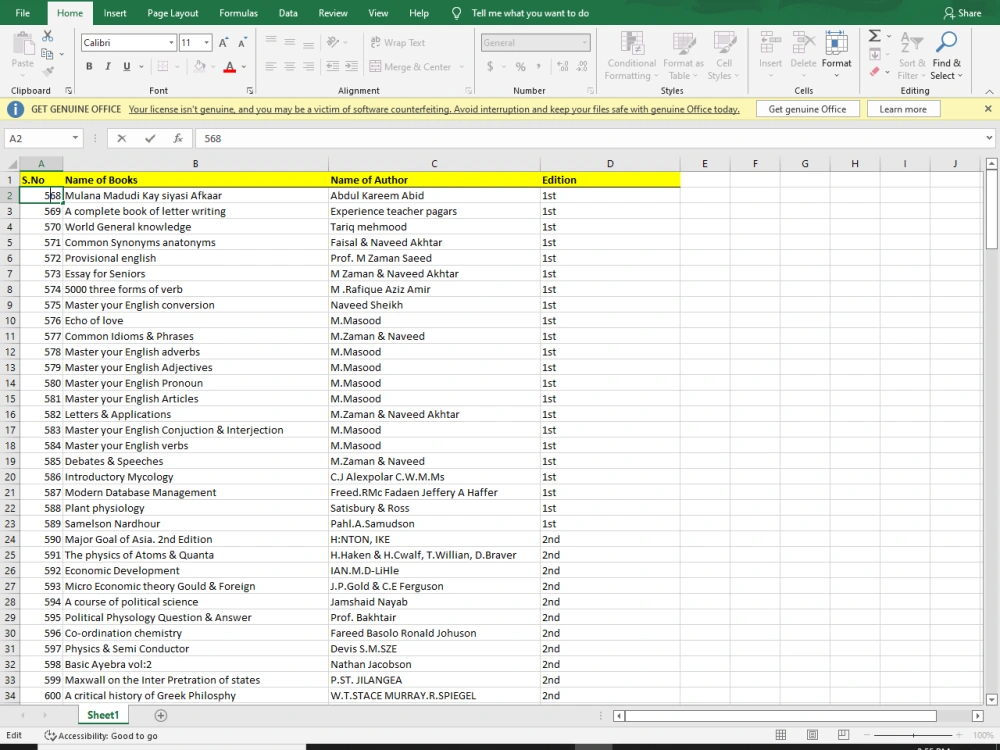Click the license isn't genuine warning link

434,109
